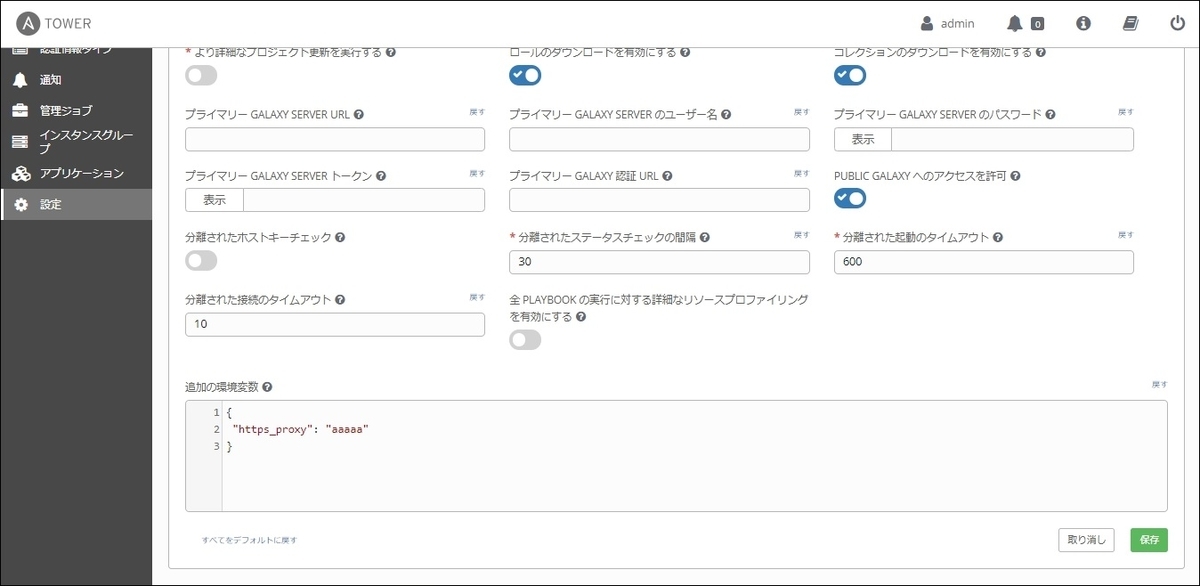Viewport: 1200px width, 586px height.
Task: Click 戻す for 追加の環境変数
Action: click(1160, 384)
